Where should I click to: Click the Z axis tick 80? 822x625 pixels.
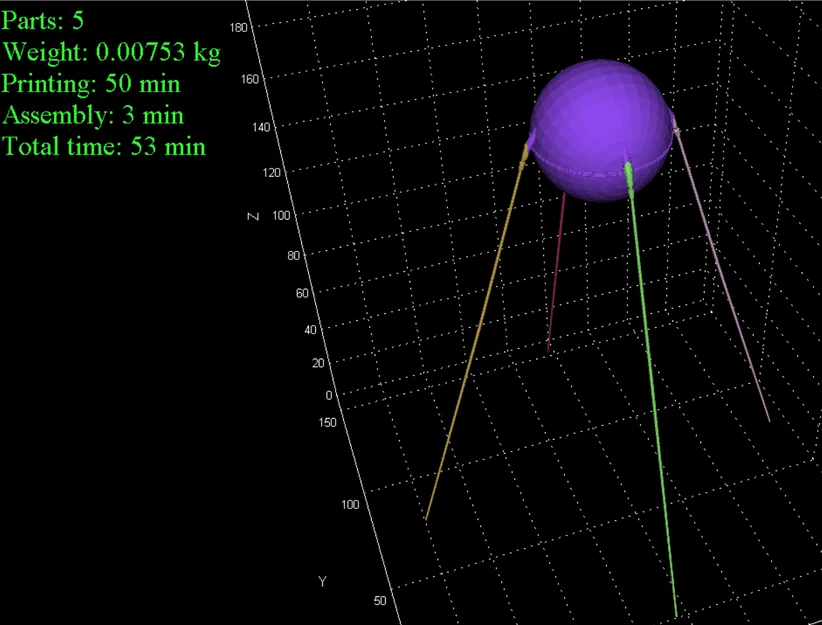point(294,255)
